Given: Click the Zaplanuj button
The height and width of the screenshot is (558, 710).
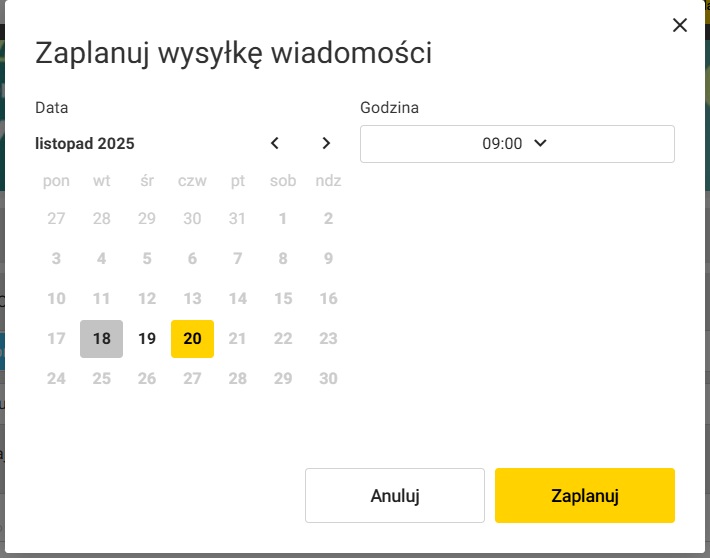Looking at the screenshot, I should (x=584, y=495).
